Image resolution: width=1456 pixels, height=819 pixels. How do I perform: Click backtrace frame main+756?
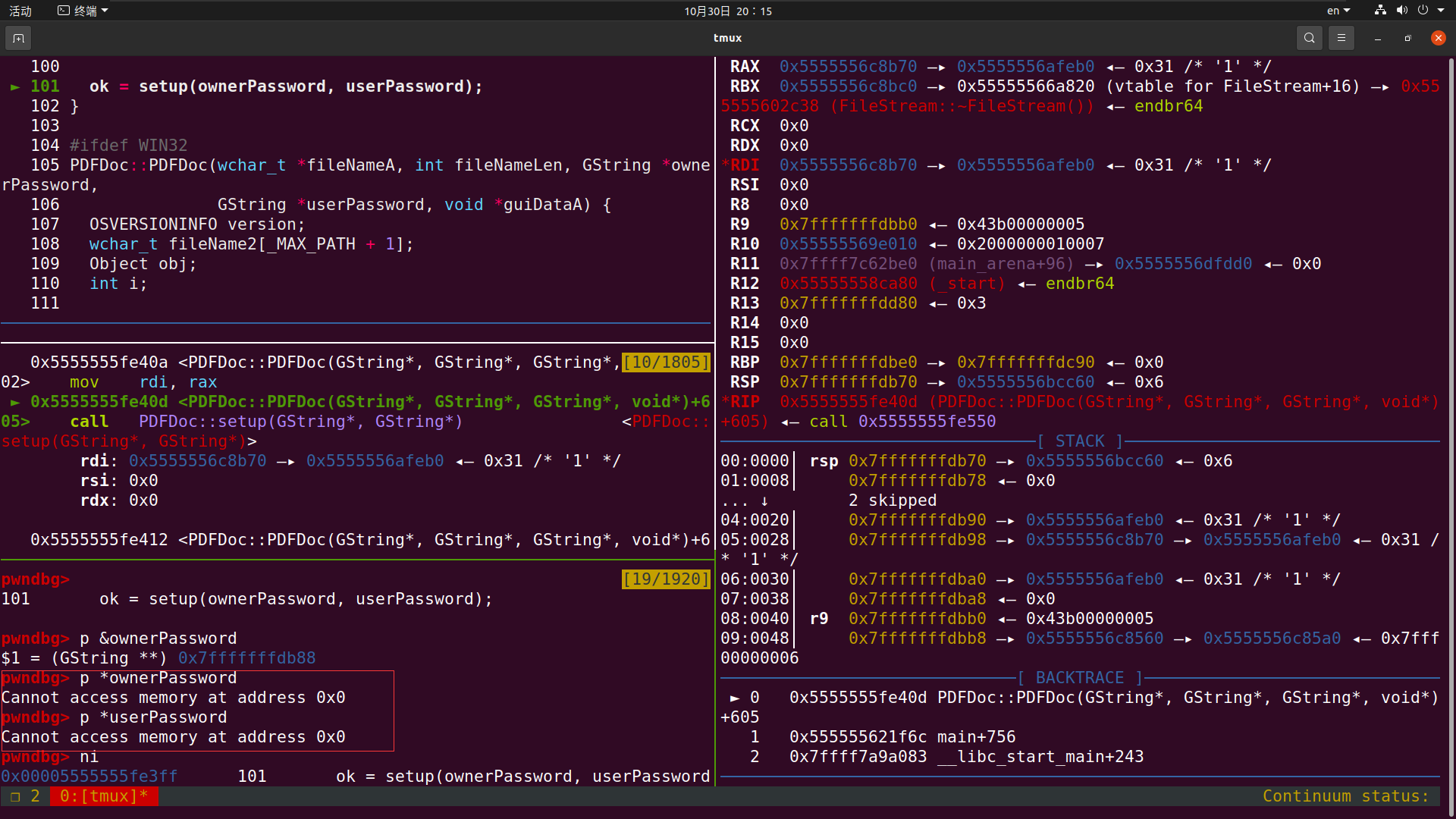(902, 737)
